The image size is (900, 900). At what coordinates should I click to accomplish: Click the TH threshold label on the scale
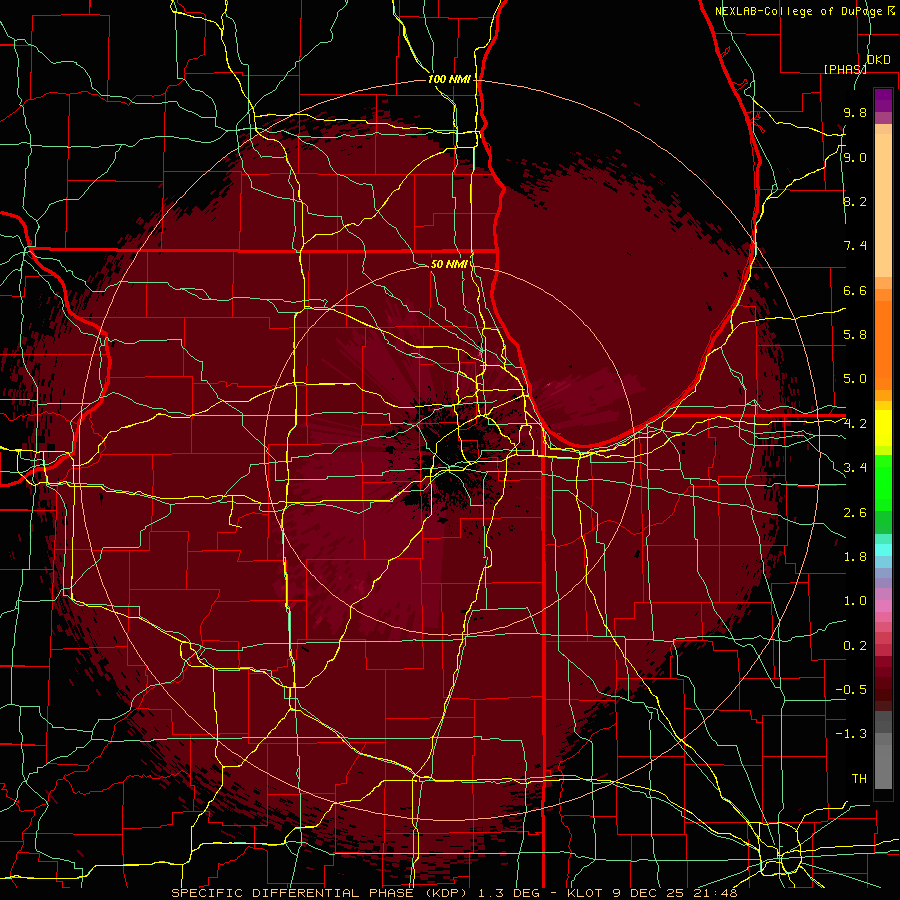[859, 779]
